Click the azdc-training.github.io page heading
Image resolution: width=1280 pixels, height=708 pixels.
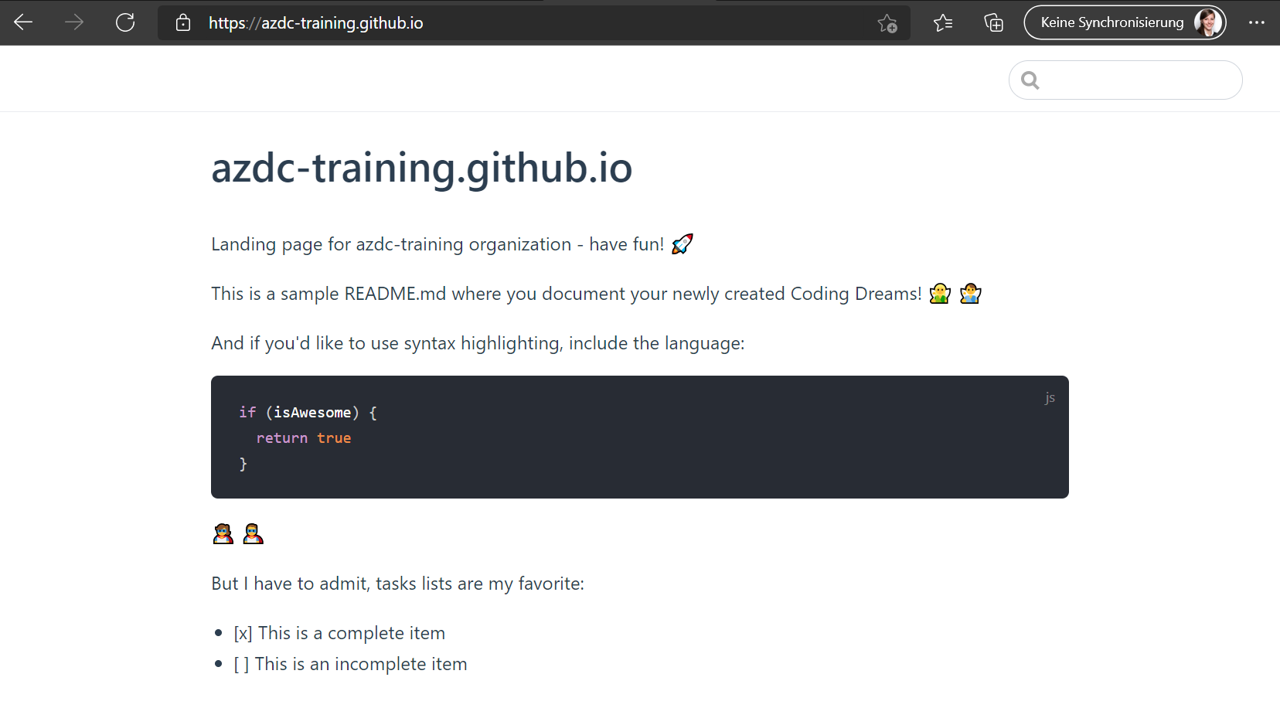click(x=421, y=167)
